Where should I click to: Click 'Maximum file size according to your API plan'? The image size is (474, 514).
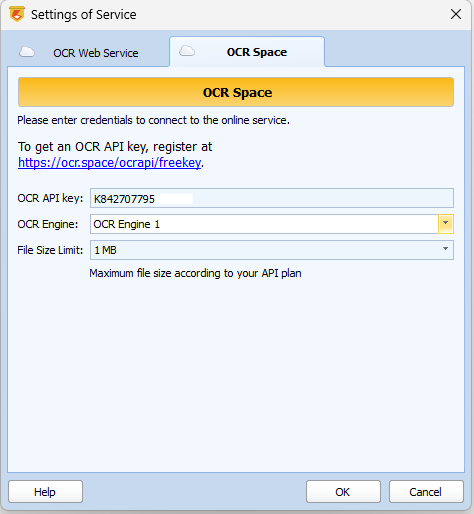pos(195,273)
